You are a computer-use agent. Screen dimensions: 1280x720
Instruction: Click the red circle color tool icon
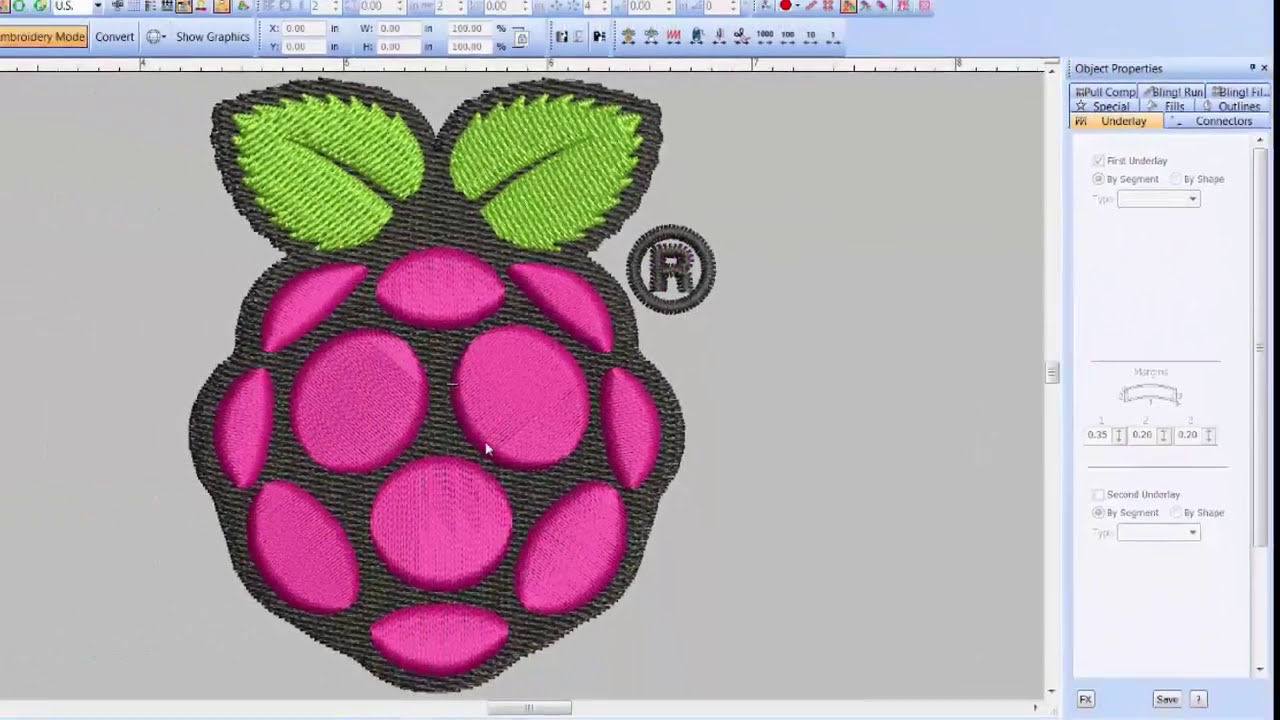785,6
